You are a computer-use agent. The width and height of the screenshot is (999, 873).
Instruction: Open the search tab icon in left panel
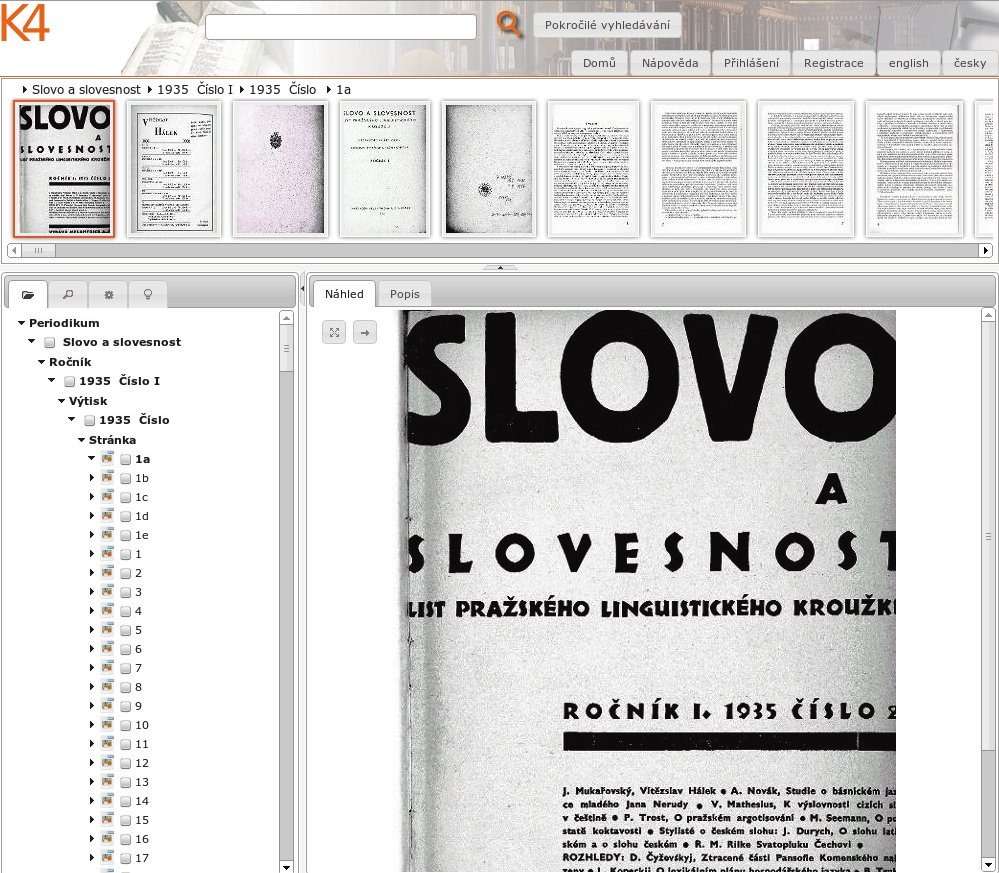point(68,294)
